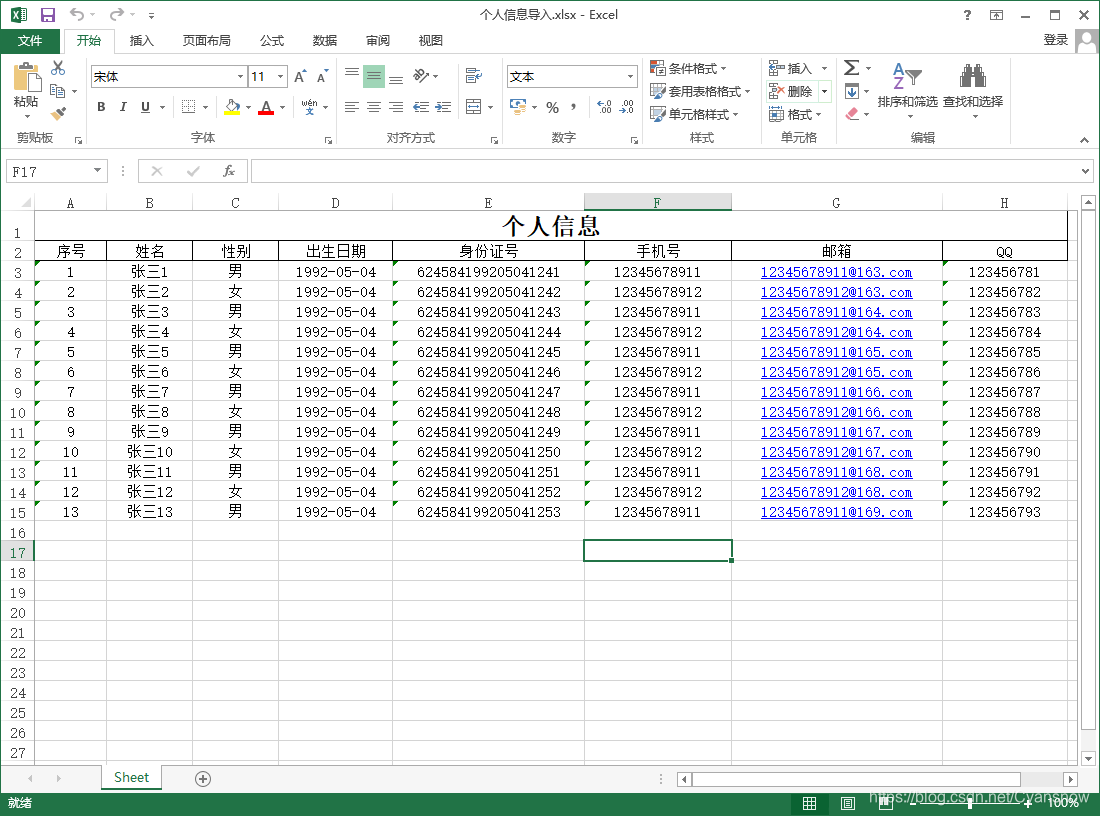Click the Insert Function fx icon
Viewport: 1100px width, 816px height.
[229, 170]
